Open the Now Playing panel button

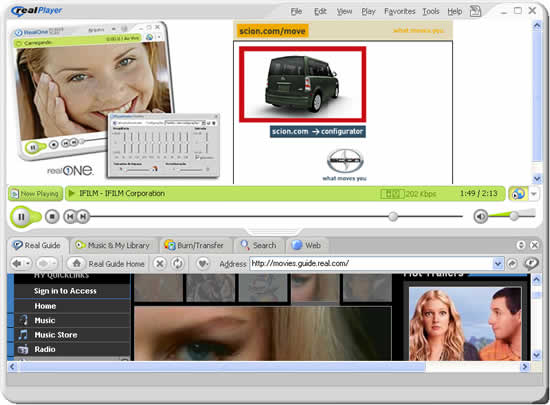35,194
